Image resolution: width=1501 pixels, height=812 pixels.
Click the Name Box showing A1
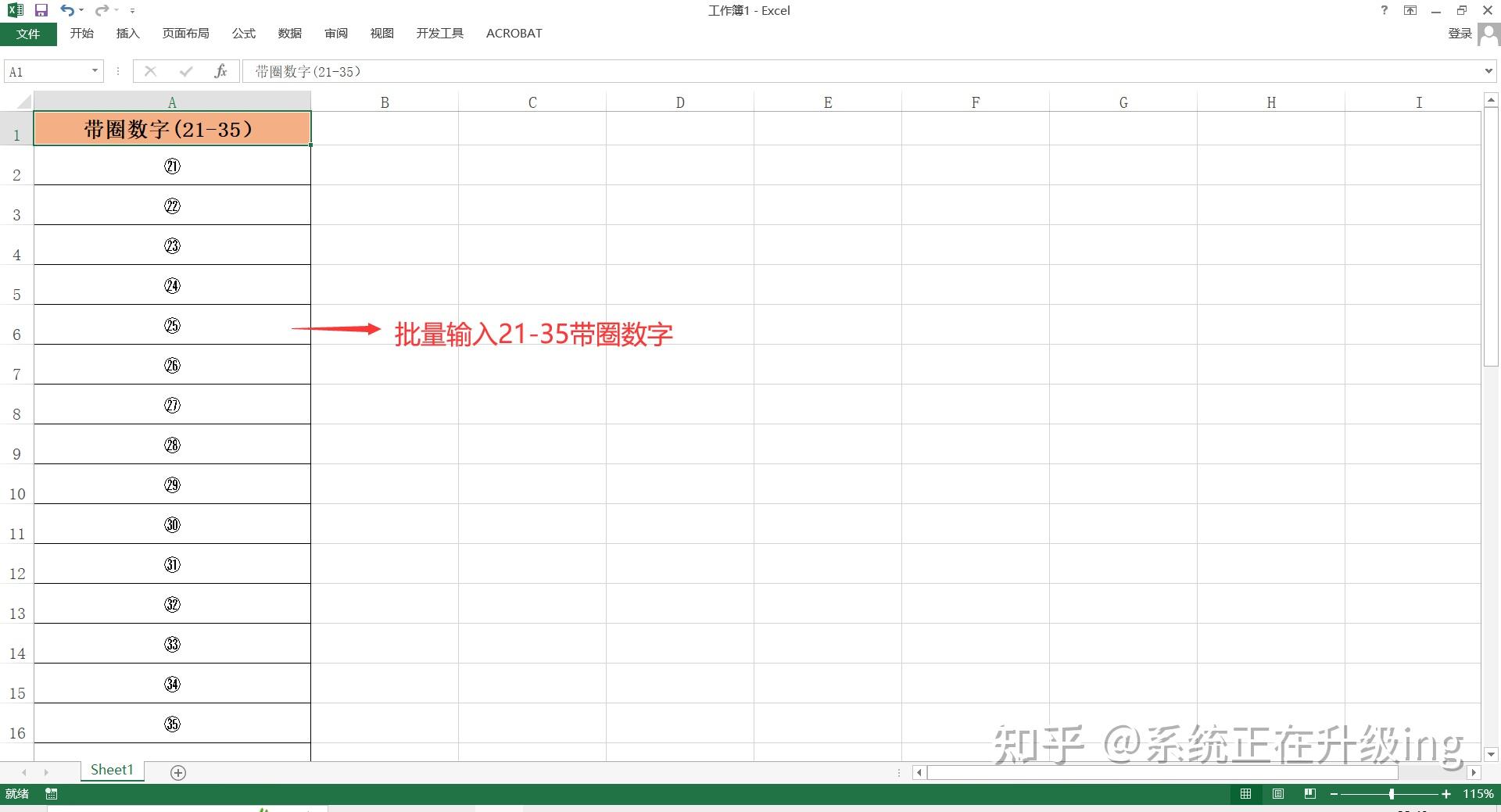point(46,72)
